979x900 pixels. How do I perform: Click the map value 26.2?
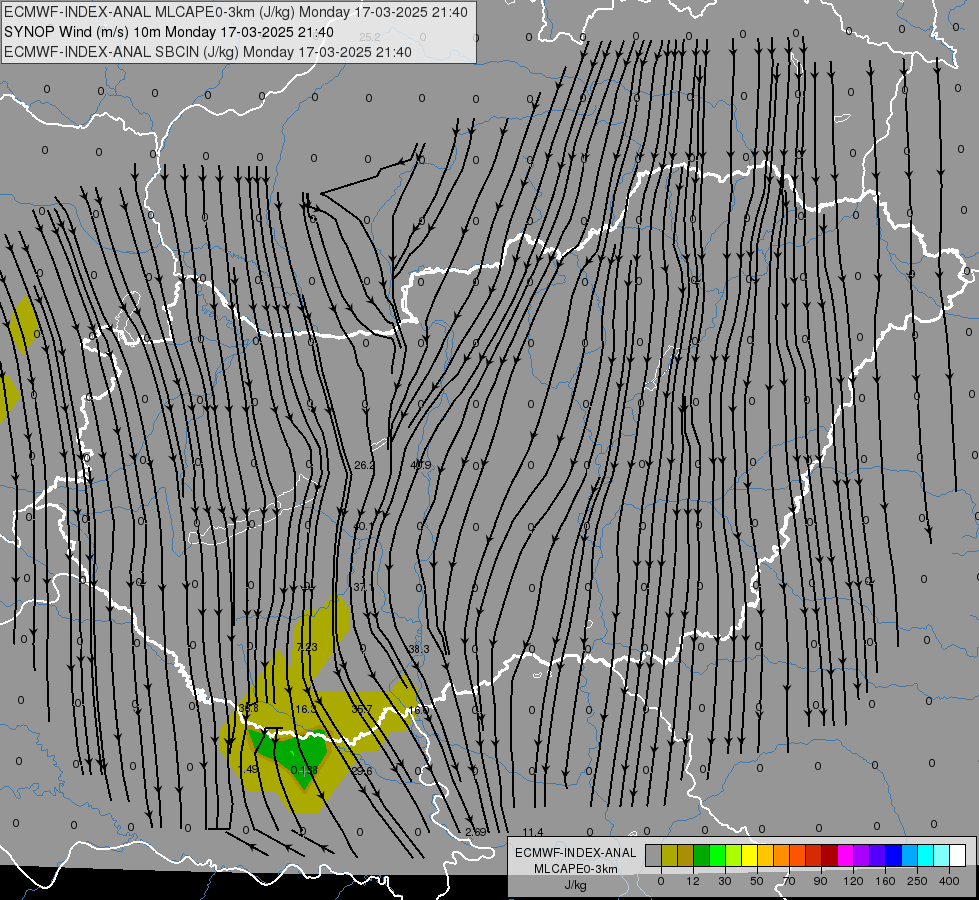click(x=364, y=465)
